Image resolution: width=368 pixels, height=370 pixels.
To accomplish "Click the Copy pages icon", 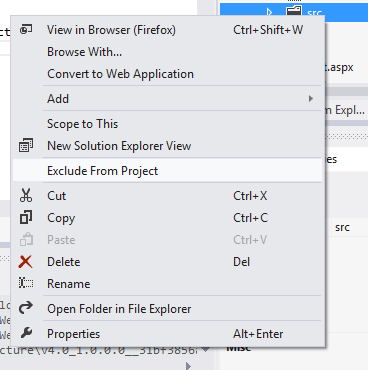I will 26,218.
